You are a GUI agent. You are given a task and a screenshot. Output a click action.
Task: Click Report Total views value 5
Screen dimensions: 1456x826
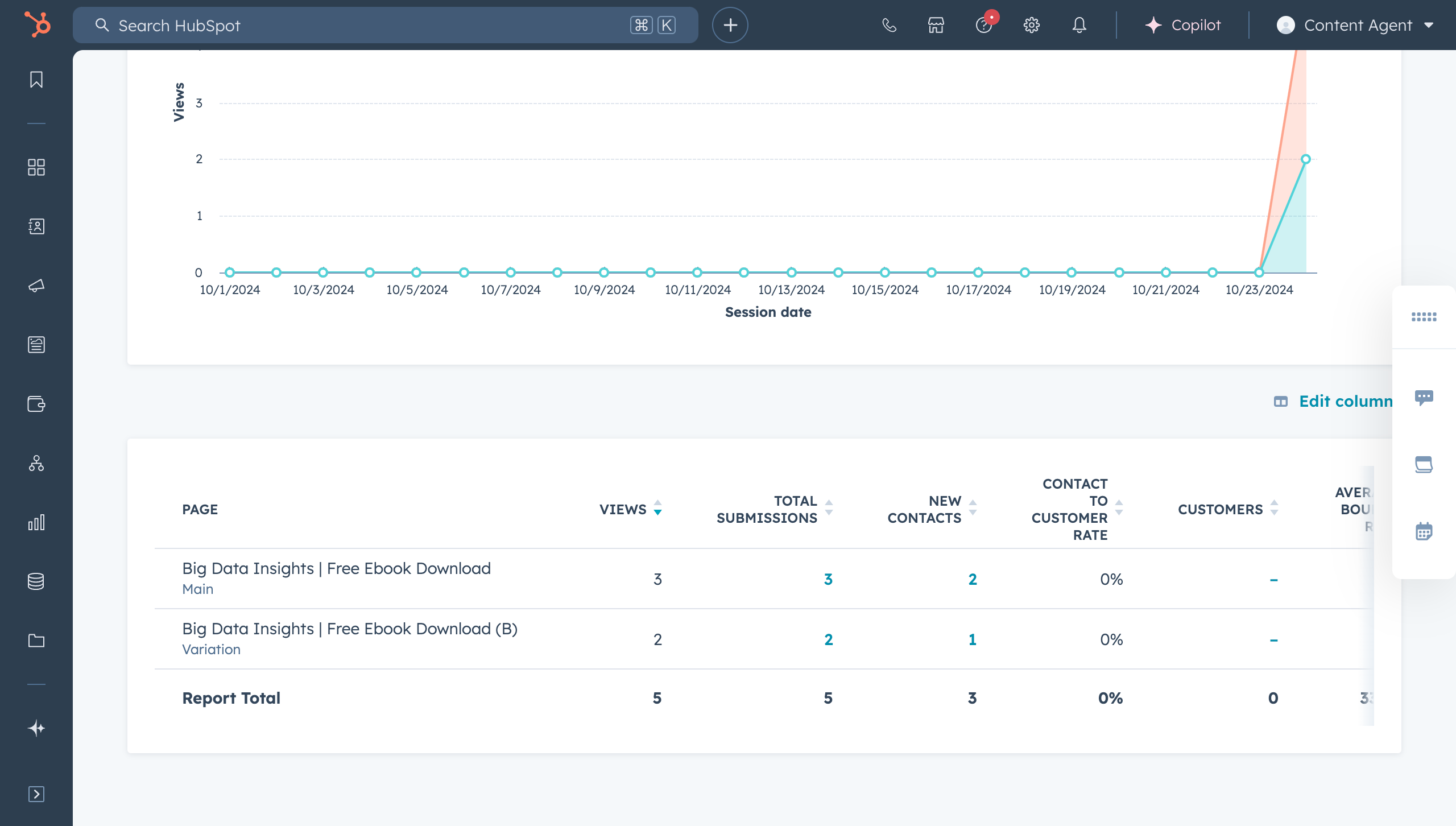click(657, 698)
